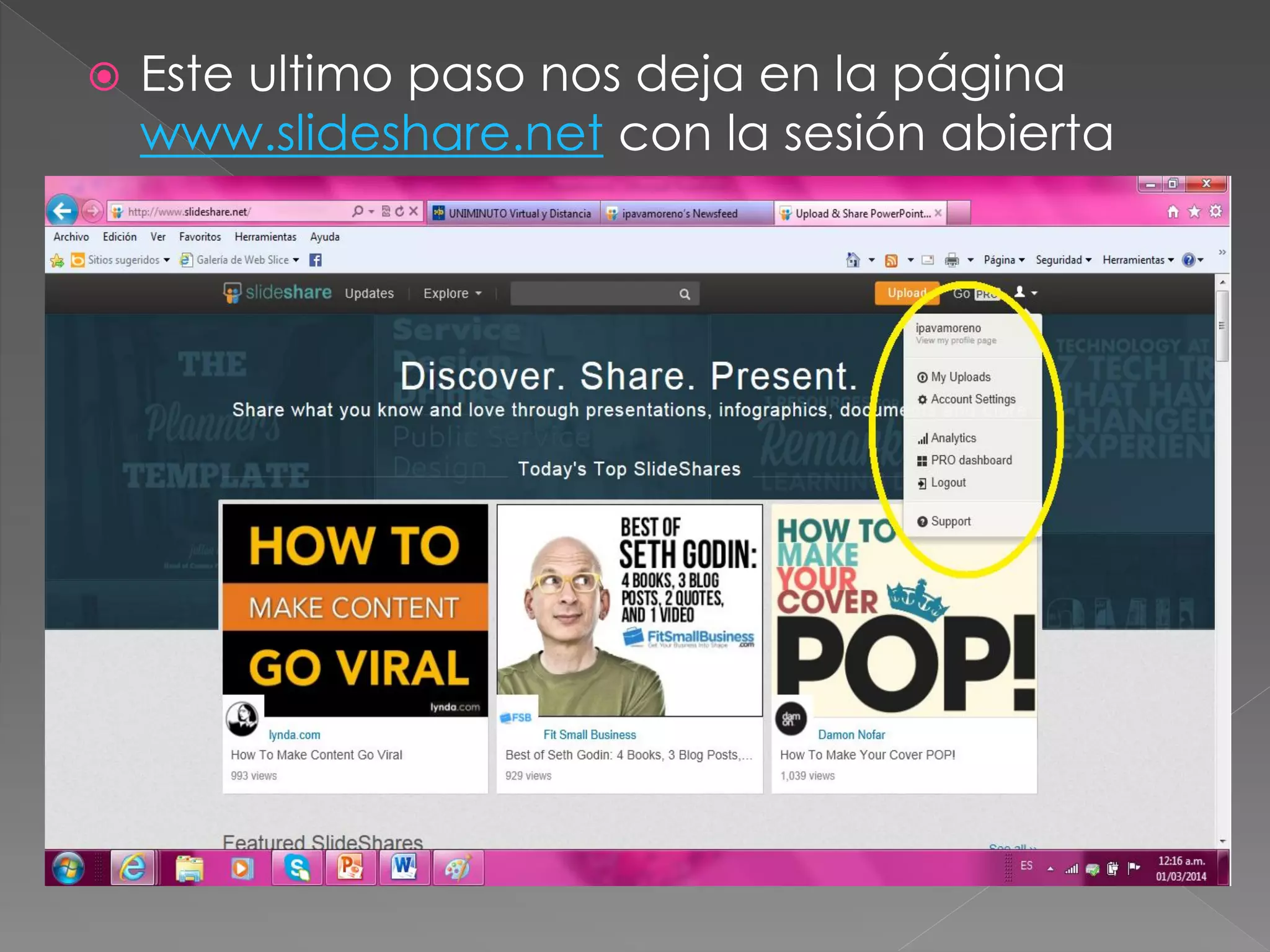Click the RSS feeds icon in command bar
Image resolution: width=1270 pixels, height=952 pixels.
pos(892,260)
